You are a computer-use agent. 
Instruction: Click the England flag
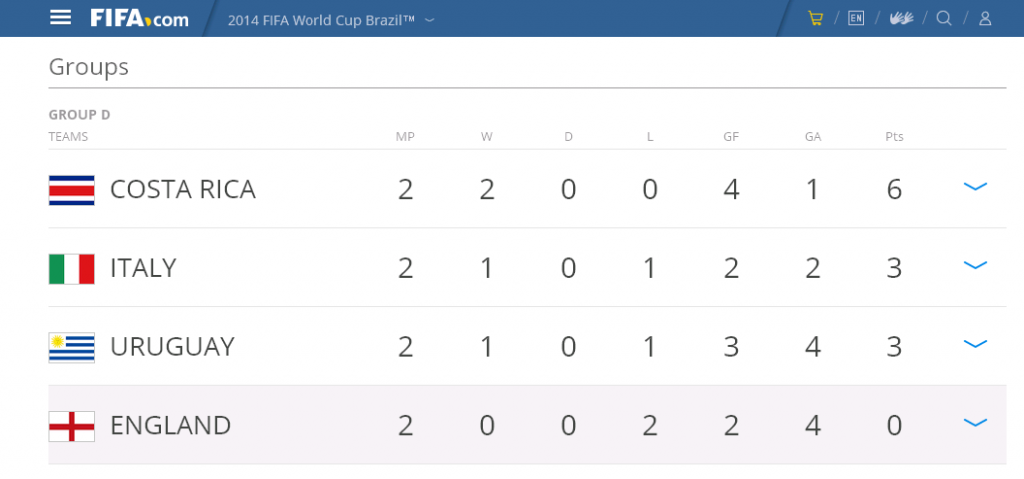[72, 426]
